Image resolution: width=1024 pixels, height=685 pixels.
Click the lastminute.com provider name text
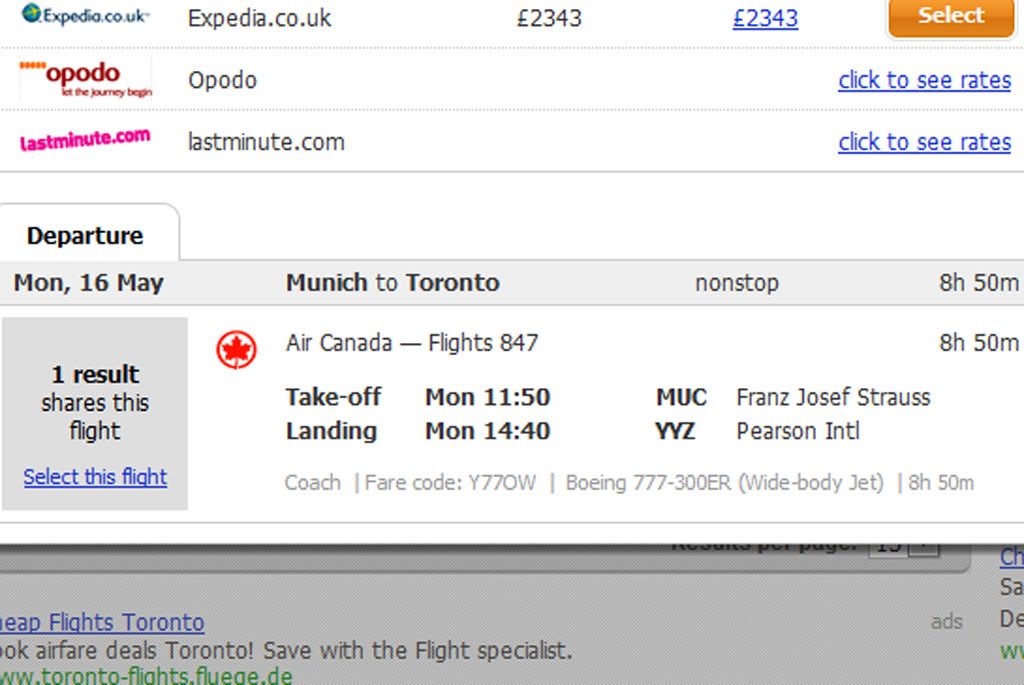point(266,142)
